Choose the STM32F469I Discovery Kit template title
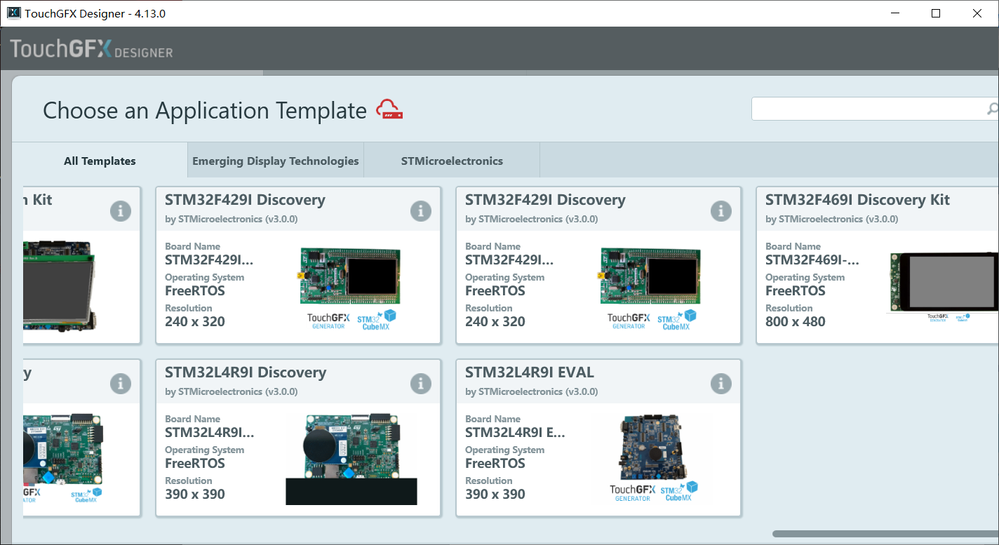 click(x=857, y=200)
